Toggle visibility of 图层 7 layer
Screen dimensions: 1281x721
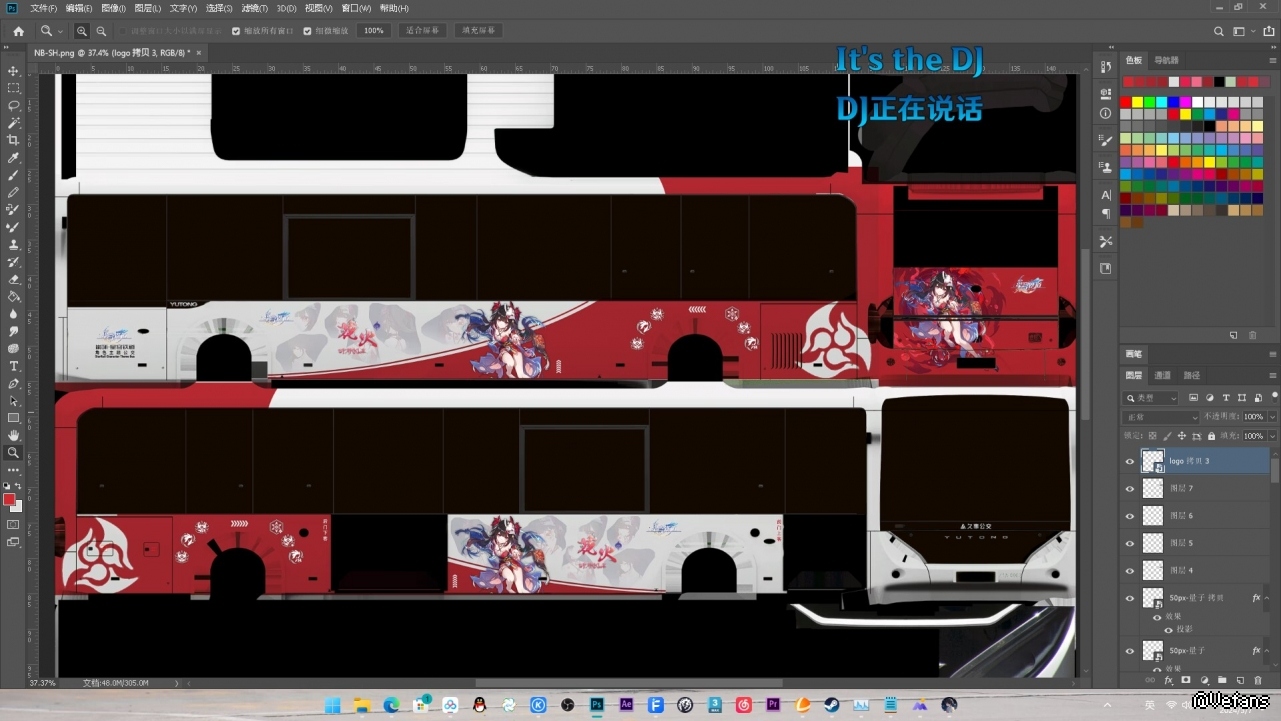coord(1130,489)
